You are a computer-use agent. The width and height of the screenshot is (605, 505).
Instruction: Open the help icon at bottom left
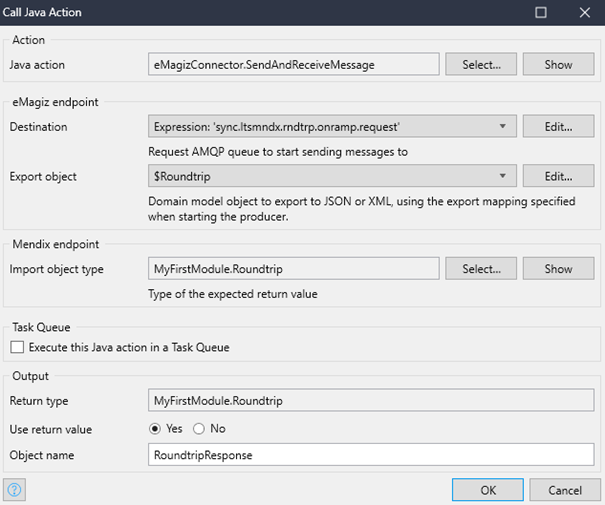(14, 490)
